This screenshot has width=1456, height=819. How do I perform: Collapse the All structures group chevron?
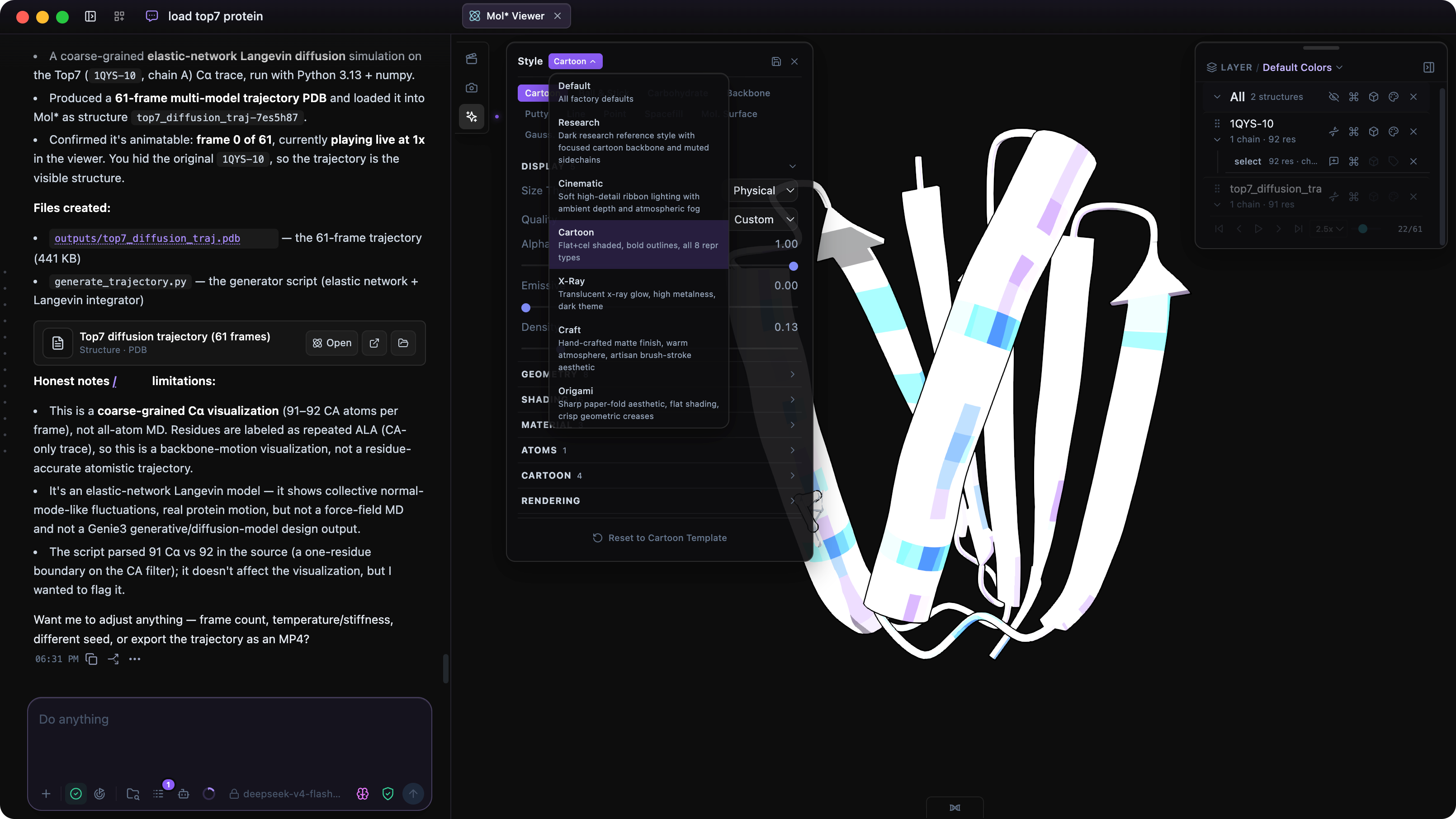pyautogui.click(x=1217, y=97)
